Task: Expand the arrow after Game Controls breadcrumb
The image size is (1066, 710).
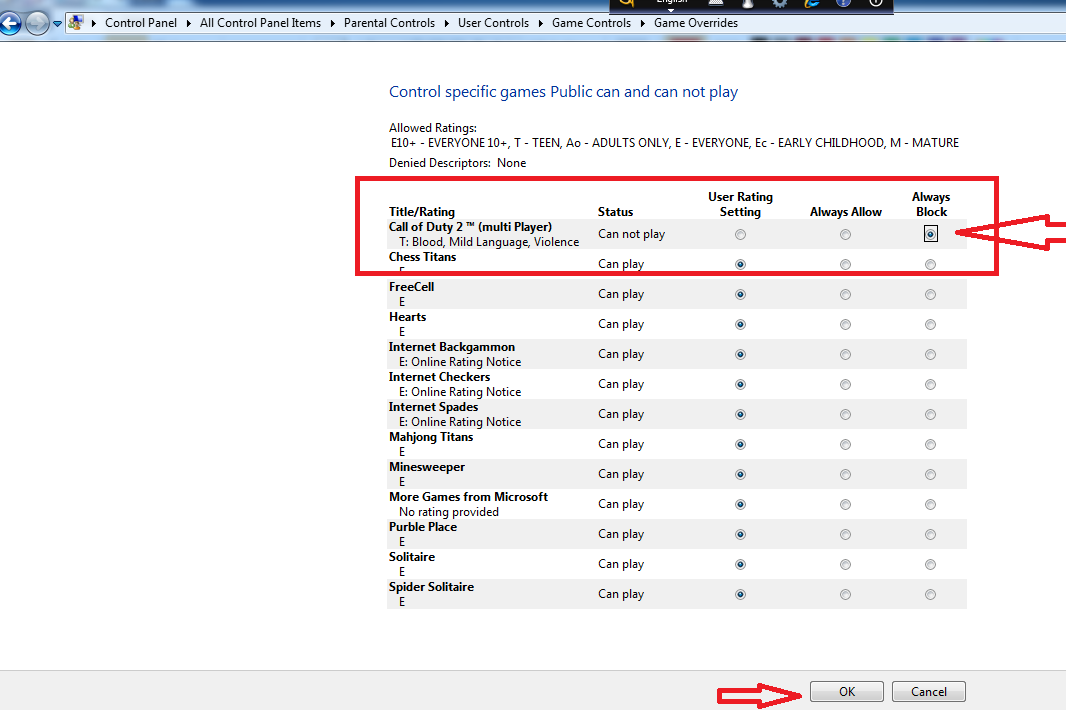Action: tap(642, 23)
